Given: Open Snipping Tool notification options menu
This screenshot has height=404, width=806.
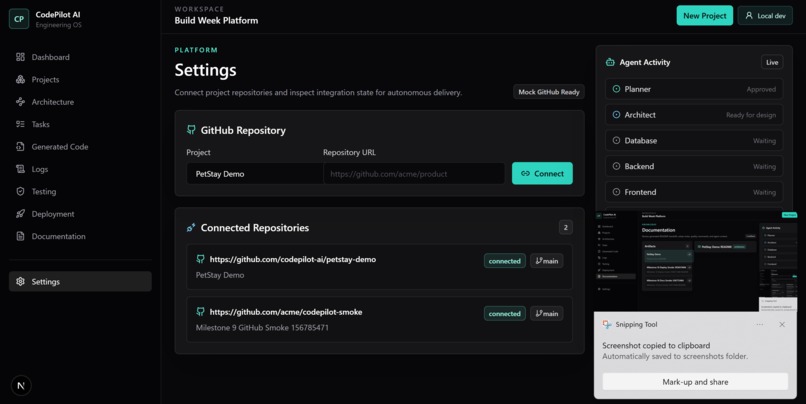Looking at the screenshot, I should (760, 324).
